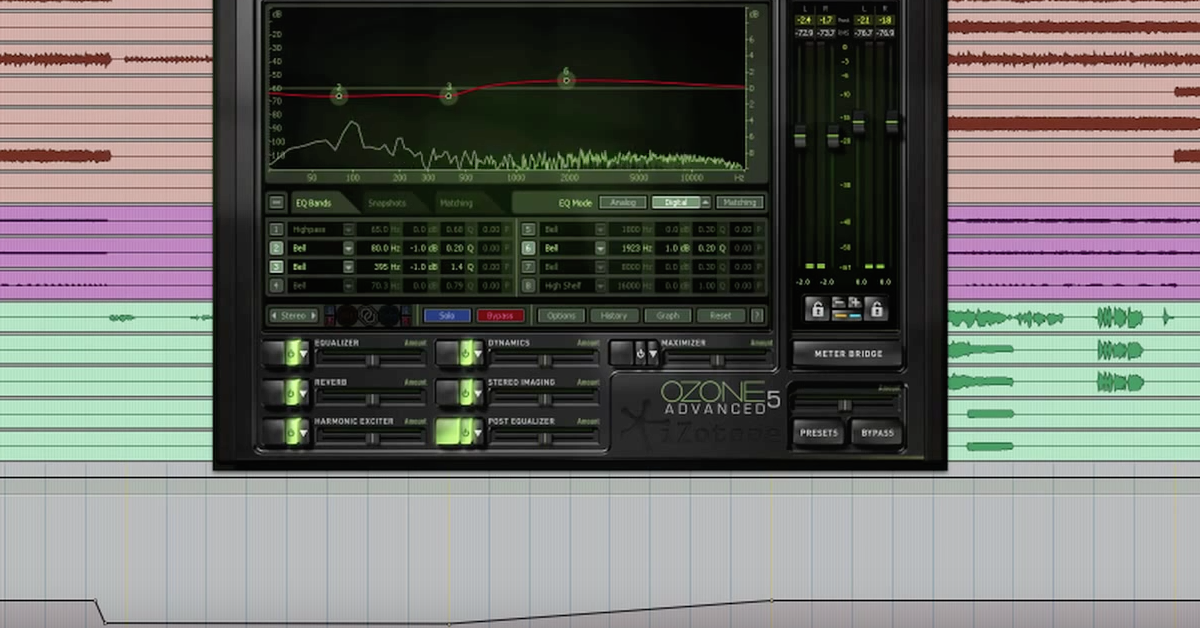Viewport: 1200px width, 628px height.
Task: Select next channel mode after Stereo
Action: coord(313,315)
